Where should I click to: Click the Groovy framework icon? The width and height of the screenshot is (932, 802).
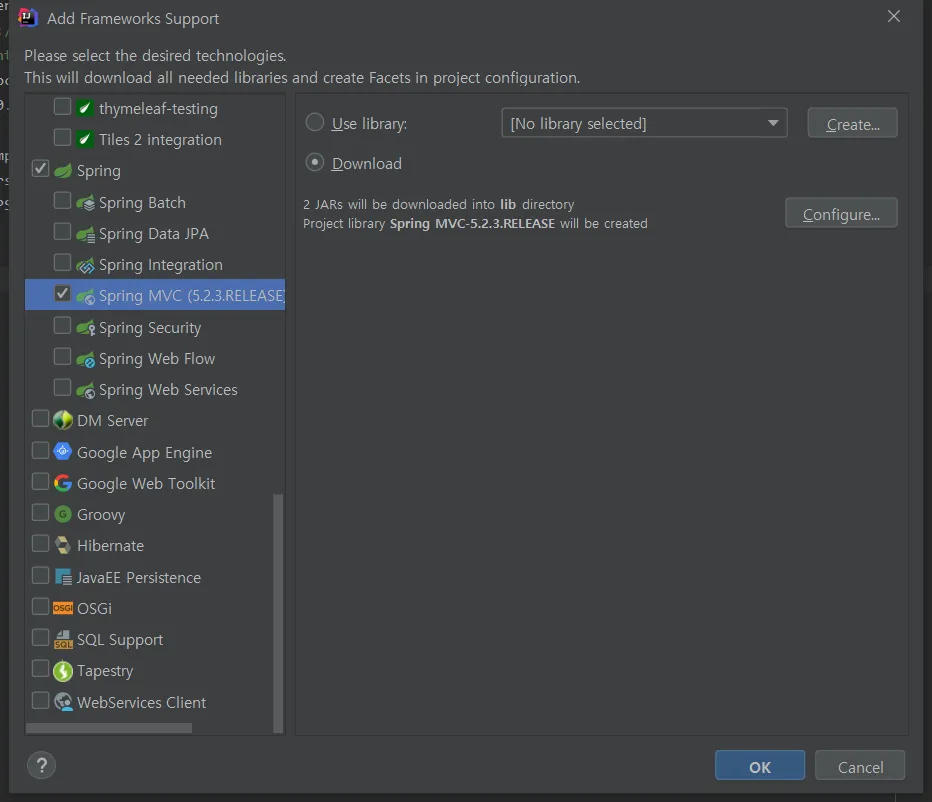pyautogui.click(x=63, y=514)
